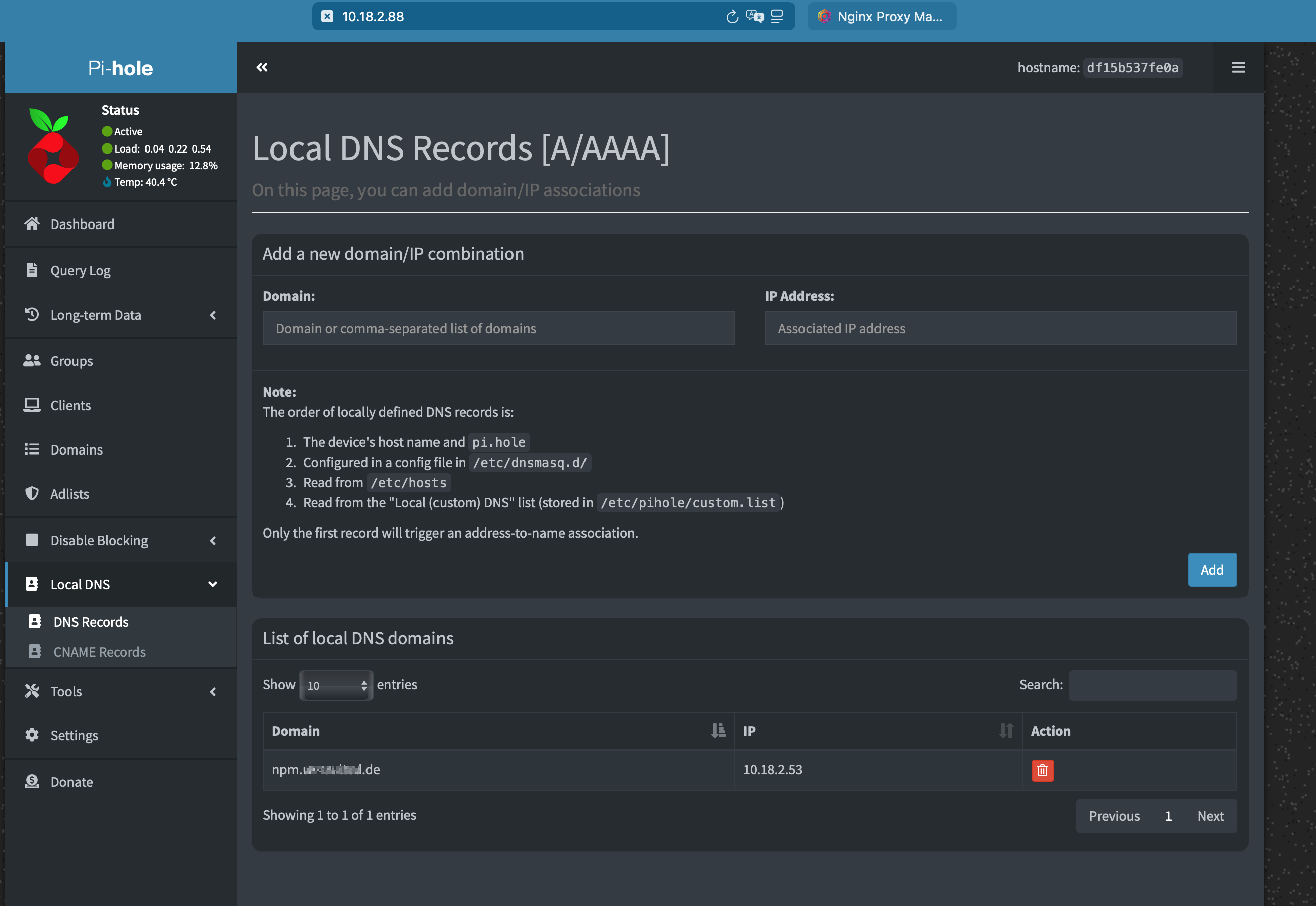Click the translate icon in address bar
The height and width of the screenshot is (906, 1316).
755,17
